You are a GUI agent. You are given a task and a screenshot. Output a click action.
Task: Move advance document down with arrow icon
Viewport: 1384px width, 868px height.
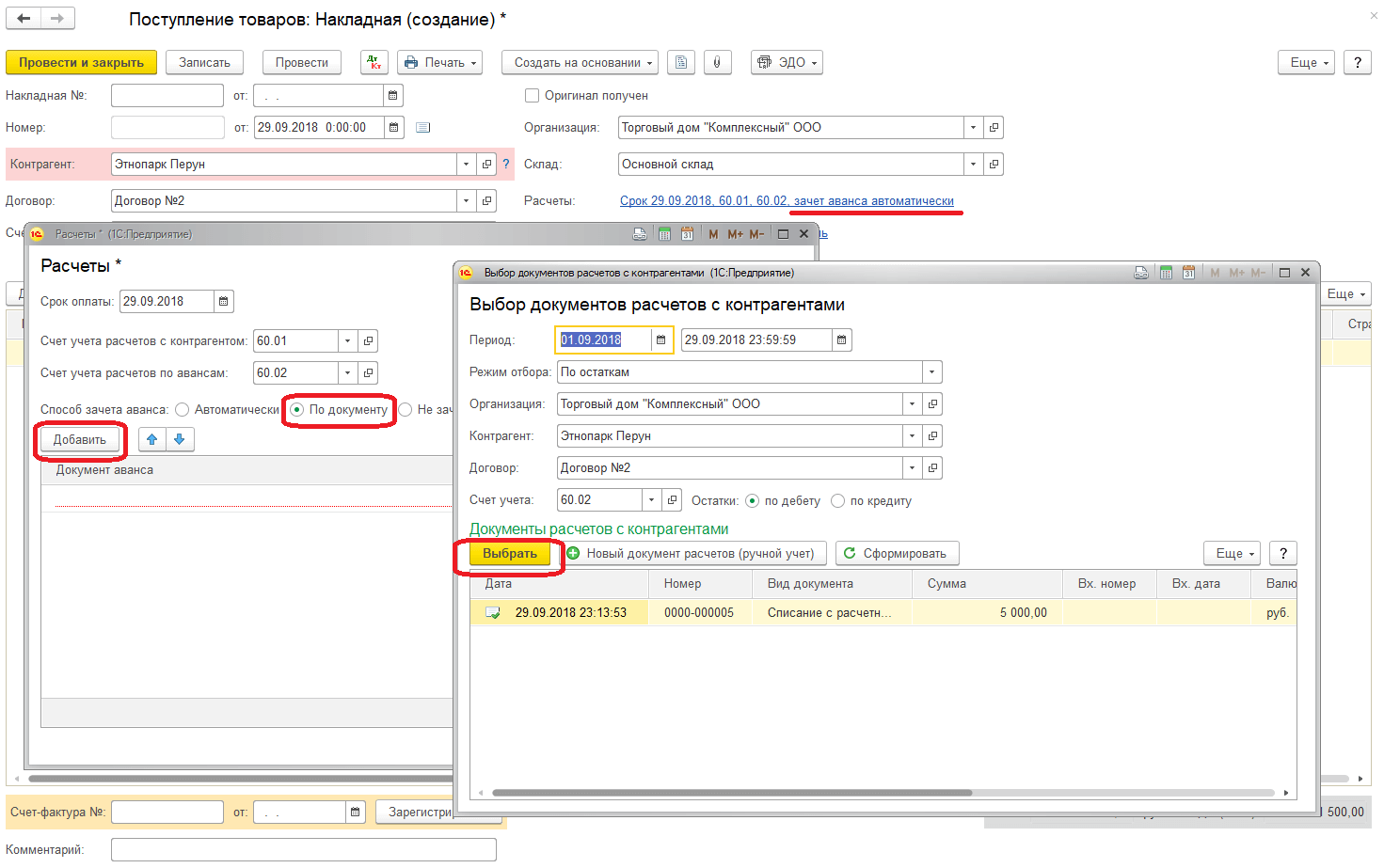pos(179,439)
